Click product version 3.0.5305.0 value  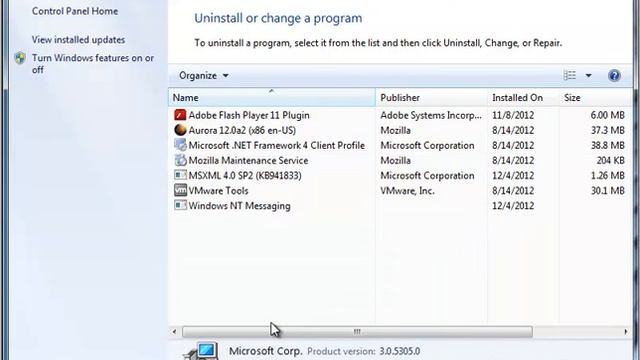(x=400, y=351)
